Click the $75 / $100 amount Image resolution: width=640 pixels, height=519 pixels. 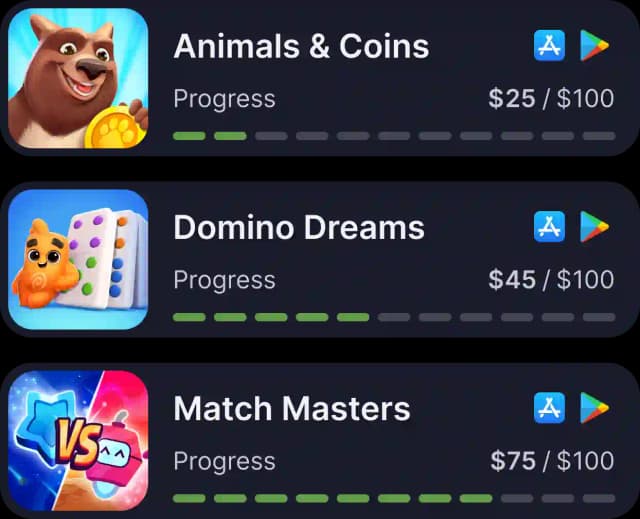(x=552, y=461)
